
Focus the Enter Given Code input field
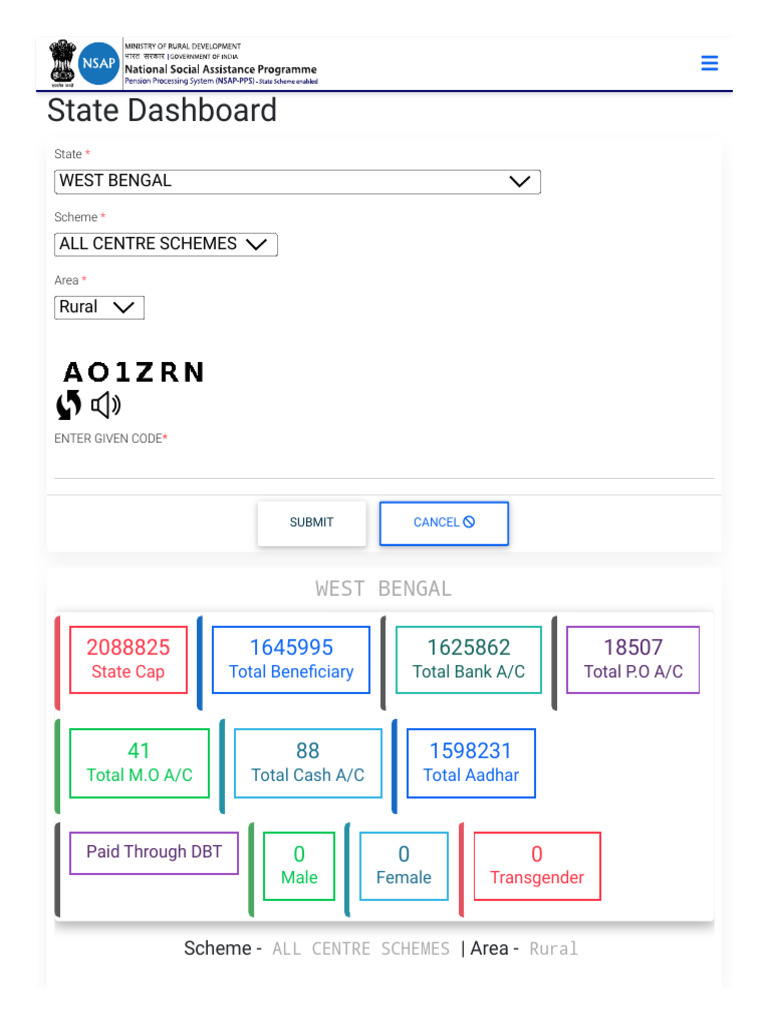pos(384,466)
